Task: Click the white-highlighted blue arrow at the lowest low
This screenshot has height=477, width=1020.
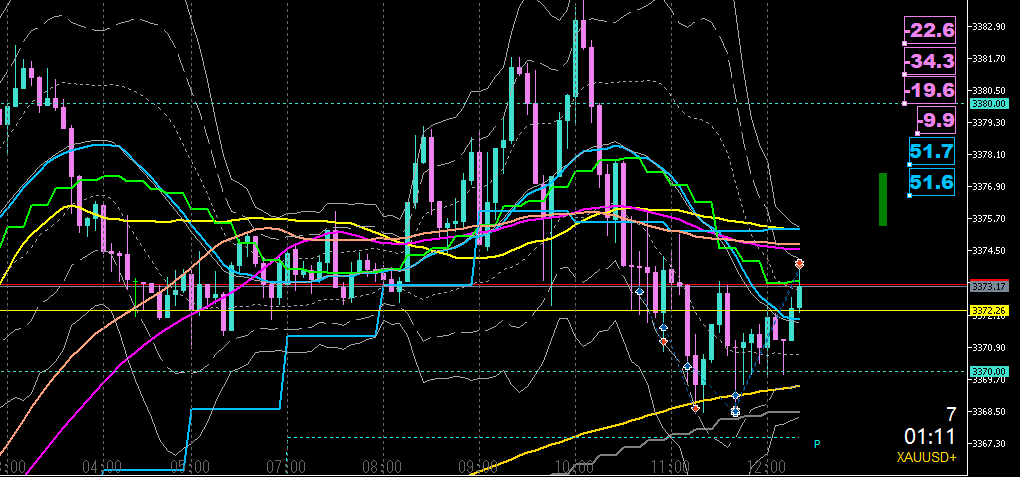Action: tap(735, 411)
